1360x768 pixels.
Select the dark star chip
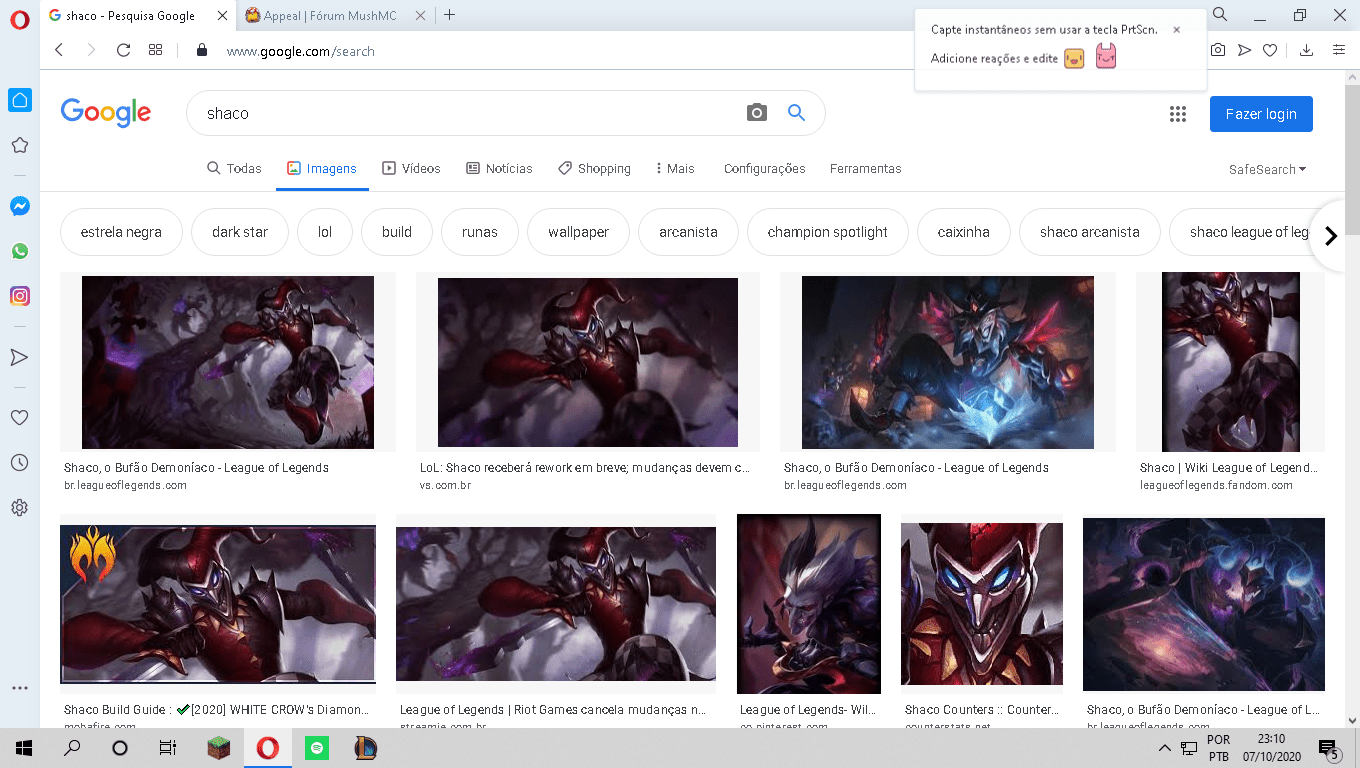click(x=240, y=232)
